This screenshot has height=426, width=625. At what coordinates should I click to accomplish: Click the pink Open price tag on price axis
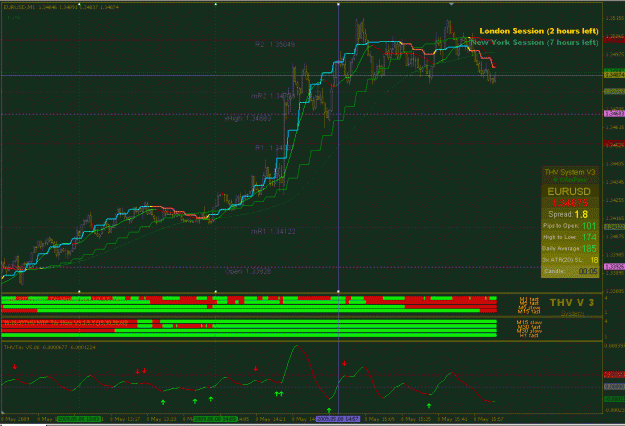tap(614, 267)
